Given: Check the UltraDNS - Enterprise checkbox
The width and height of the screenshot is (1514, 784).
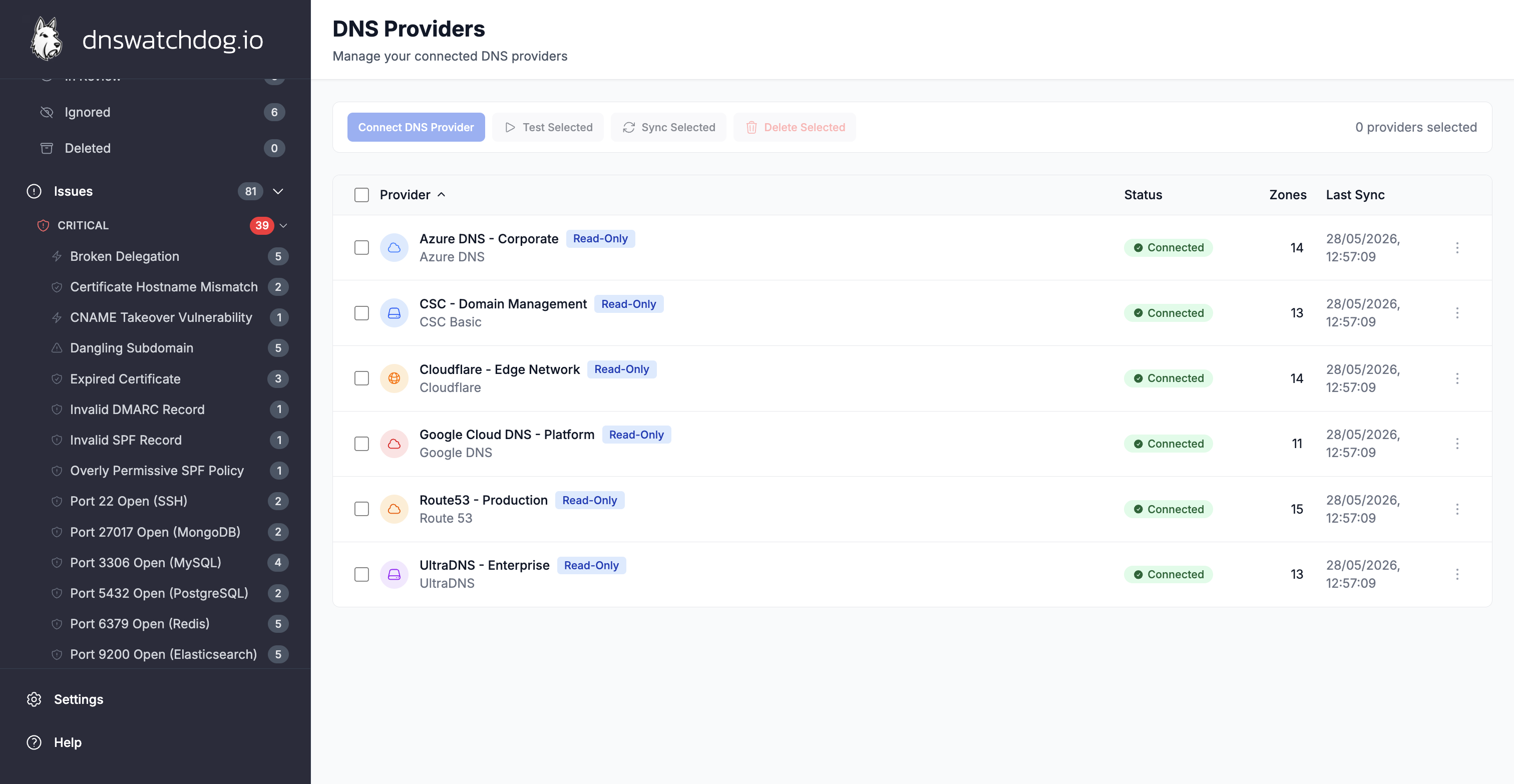Looking at the screenshot, I should (361, 574).
